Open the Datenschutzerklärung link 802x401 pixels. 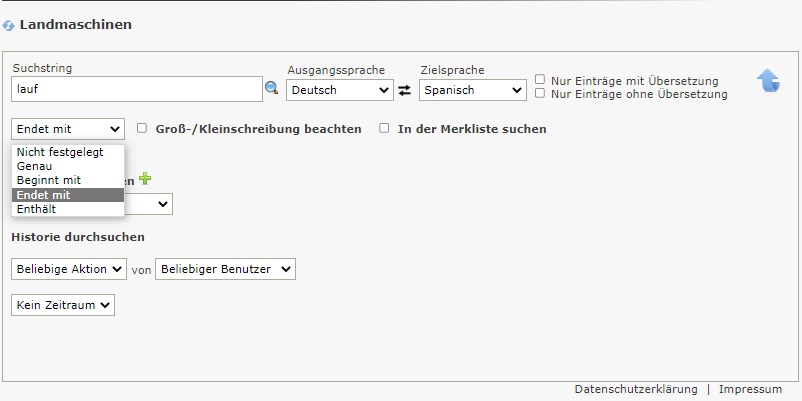point(636,389)
